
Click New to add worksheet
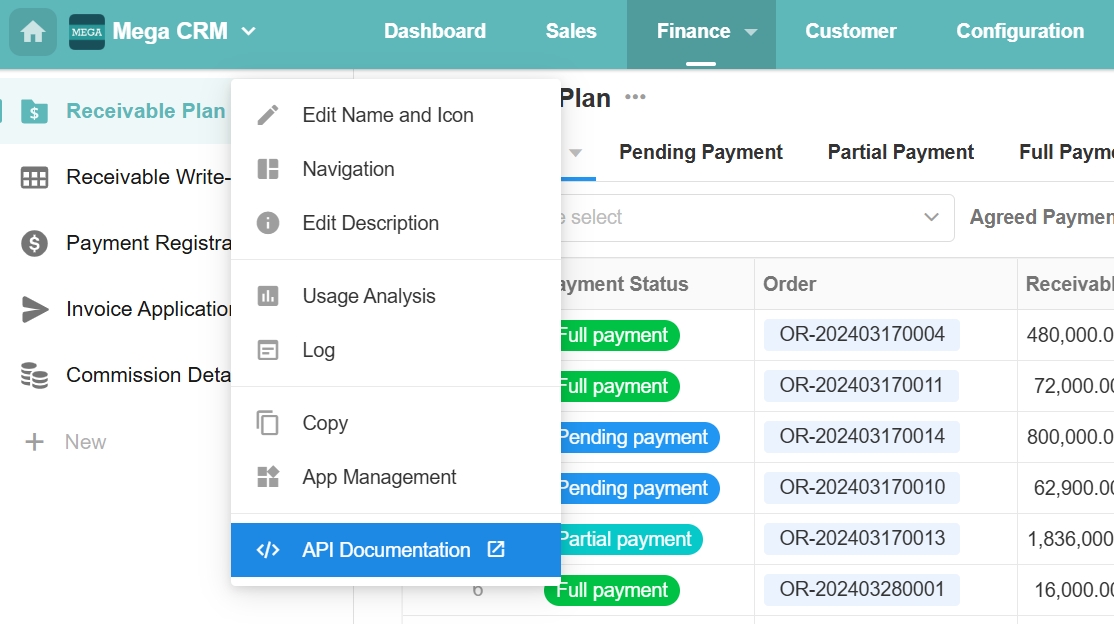(x=85, y=442)
